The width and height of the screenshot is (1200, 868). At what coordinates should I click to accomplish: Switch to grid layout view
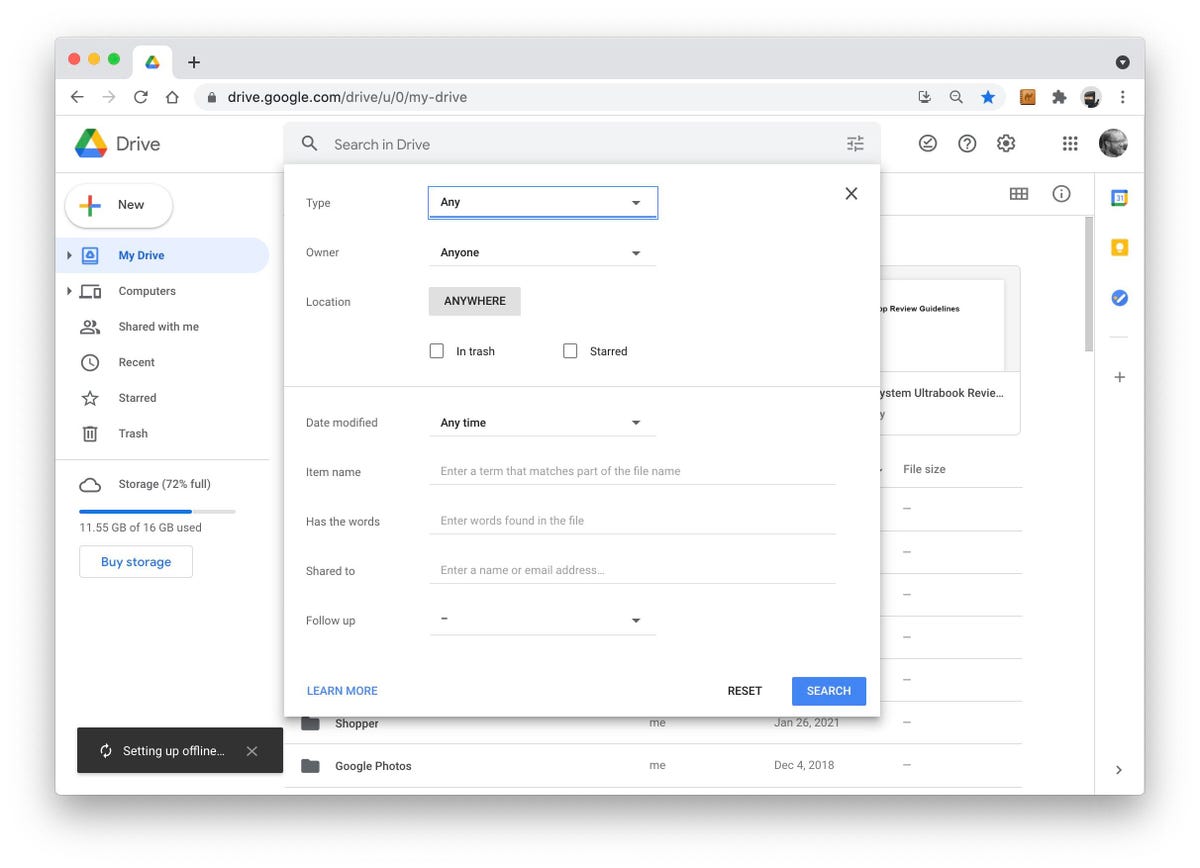click(1019, 194)
